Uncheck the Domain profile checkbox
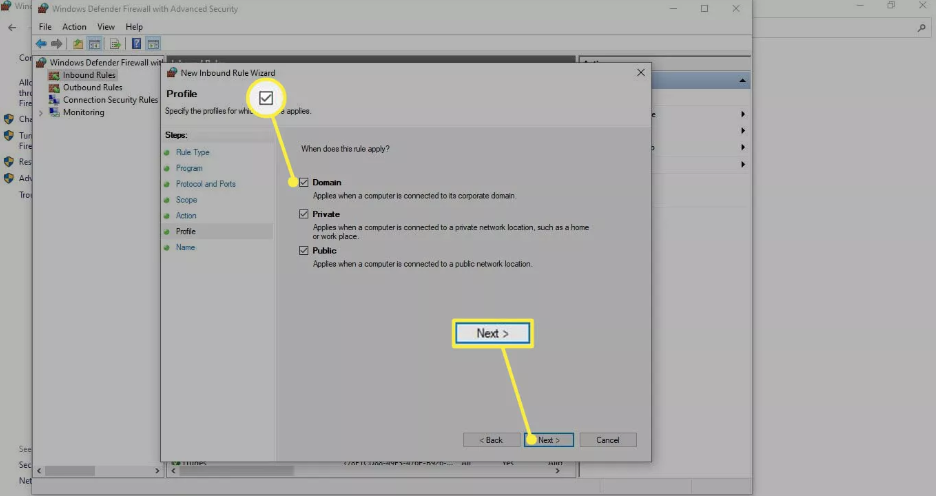This screenshot has height=496, width=936. (304, 183)
